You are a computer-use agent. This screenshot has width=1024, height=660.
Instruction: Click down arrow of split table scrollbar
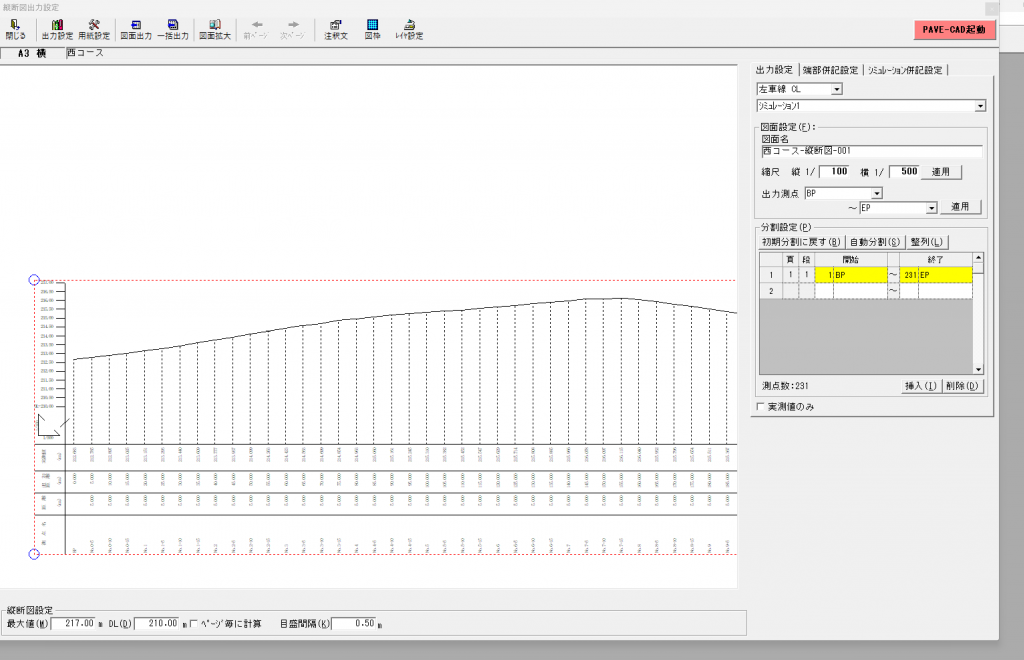coord(978,369)
